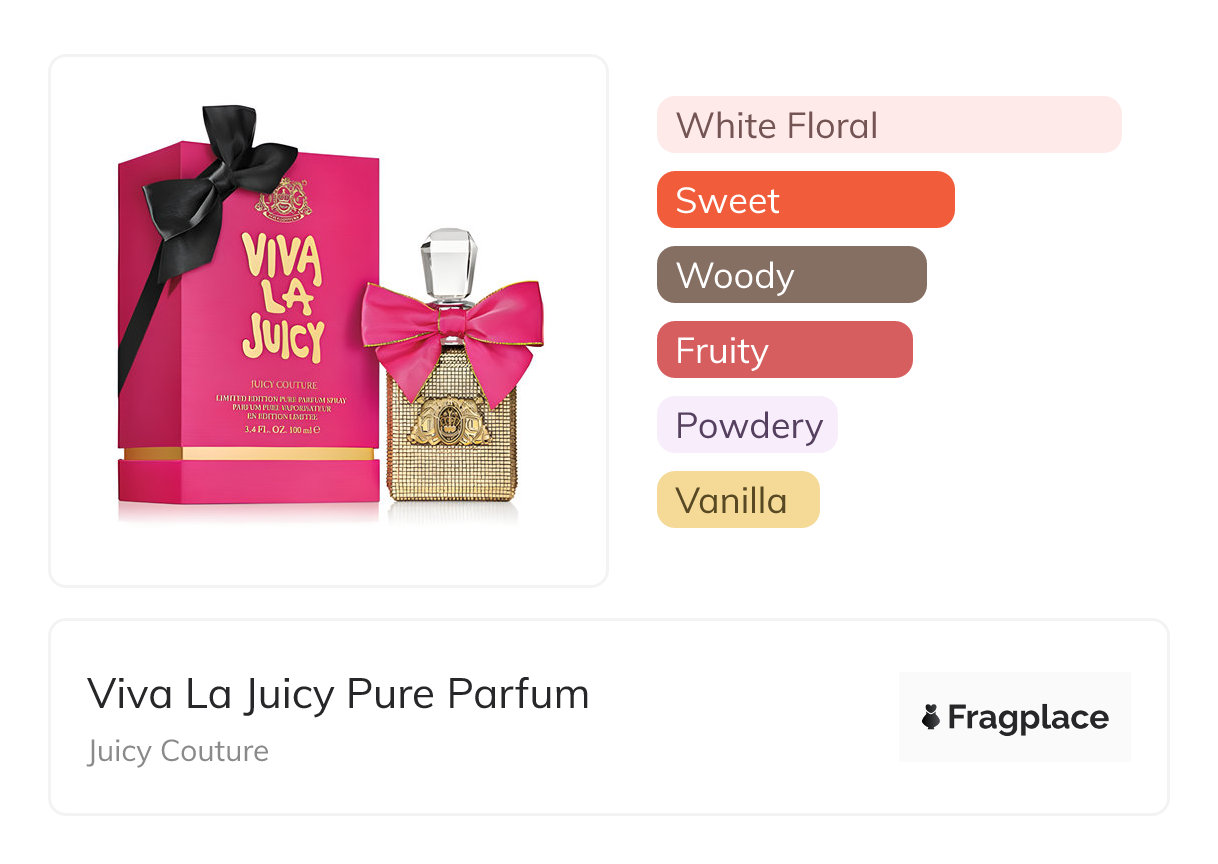The image size is (1218, 864).
Task: Click the brown Woody accord bar
Action: pyautogui.click(x=792, y=275)
